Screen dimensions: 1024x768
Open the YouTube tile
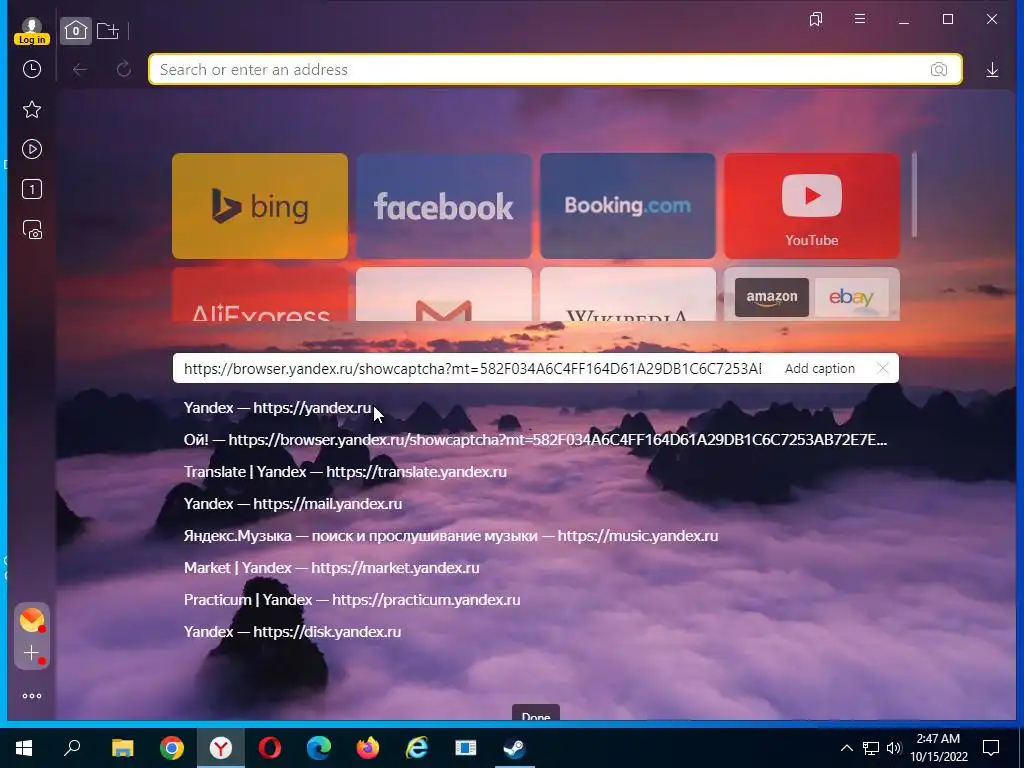click(812, 206)
